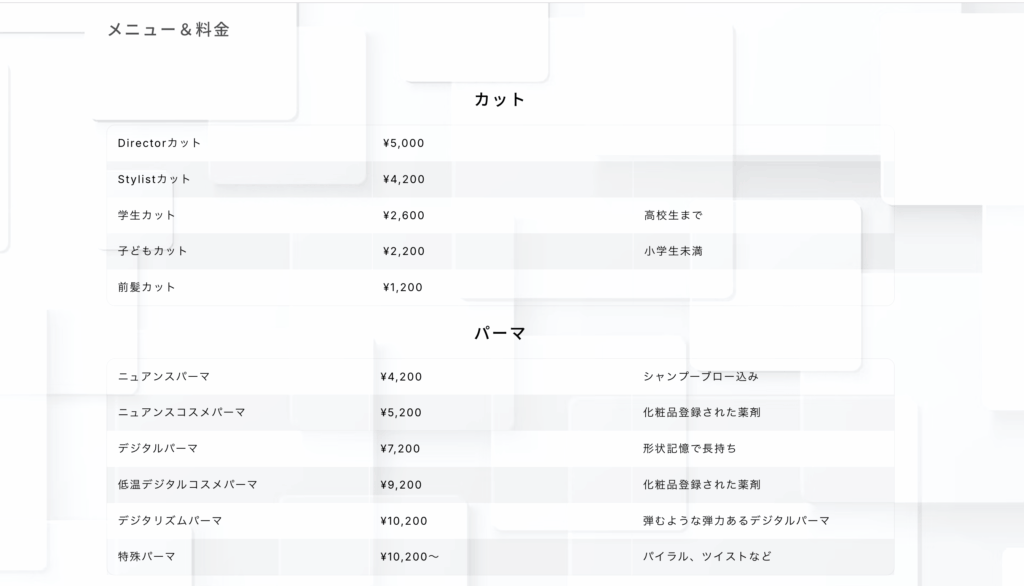Click the デジタルパーマ row label
This screenshot has width=1024, height=586.
point(158,448)
